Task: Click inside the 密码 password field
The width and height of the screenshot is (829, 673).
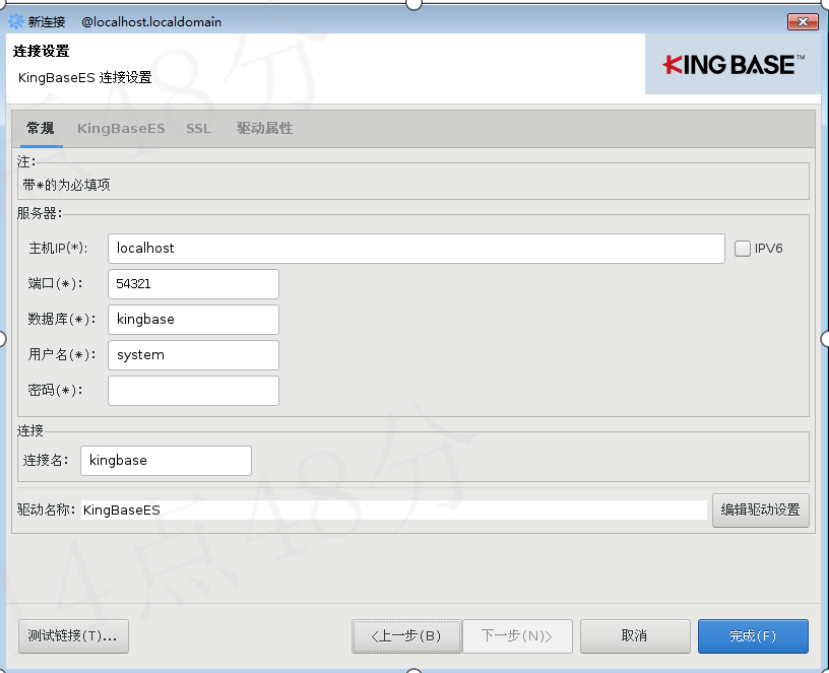Action: [x=192, y=390]
